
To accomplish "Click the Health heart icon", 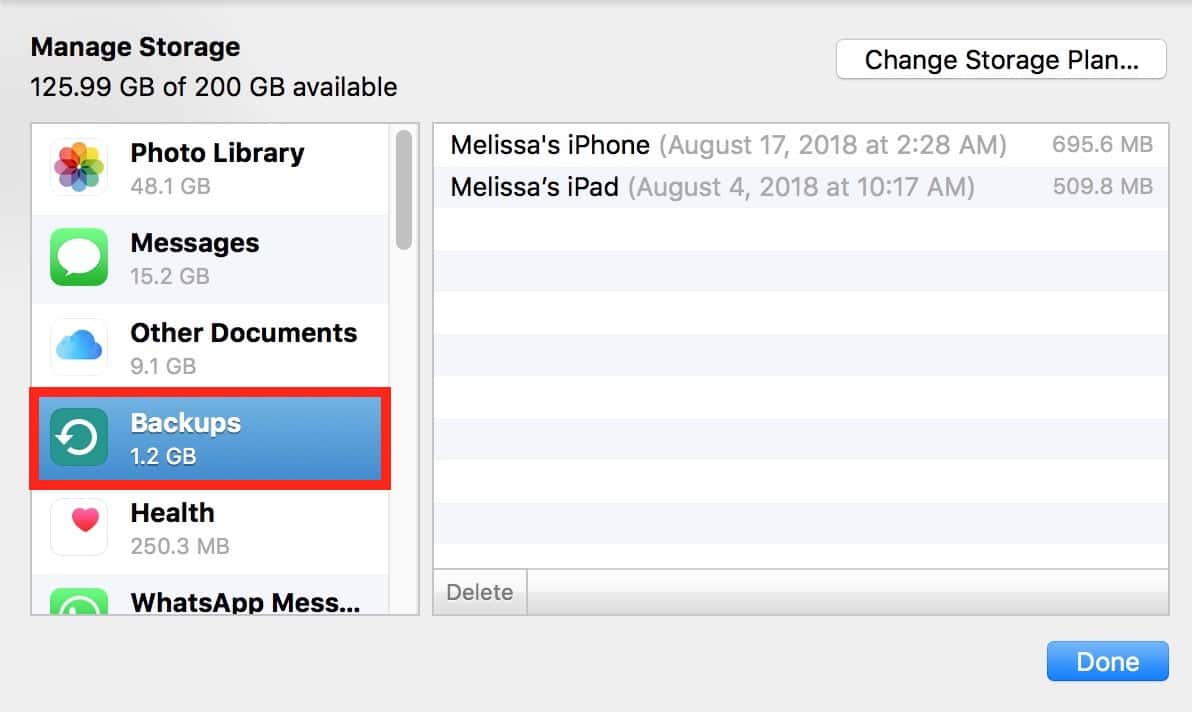I will [79, 527].
